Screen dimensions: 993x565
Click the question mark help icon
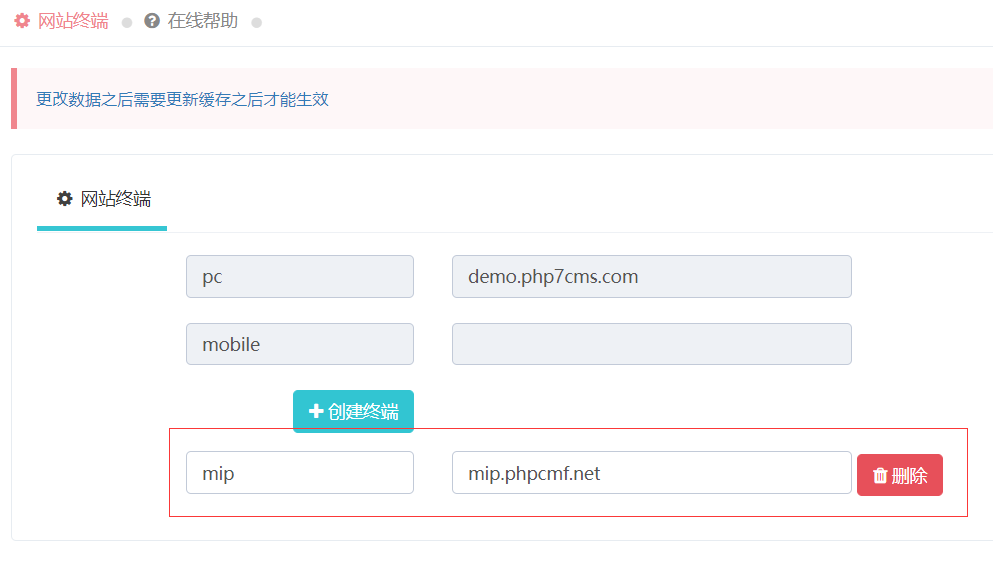(x=152, y=21)
